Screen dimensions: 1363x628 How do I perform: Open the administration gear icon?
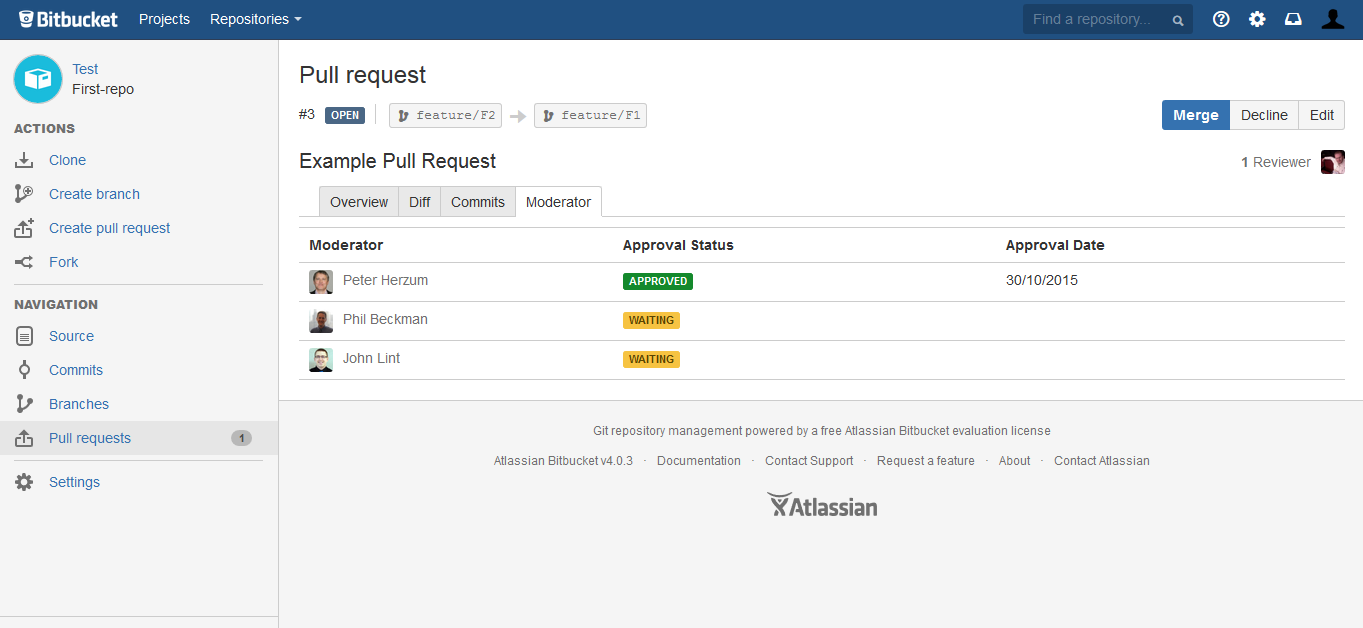1257,19
